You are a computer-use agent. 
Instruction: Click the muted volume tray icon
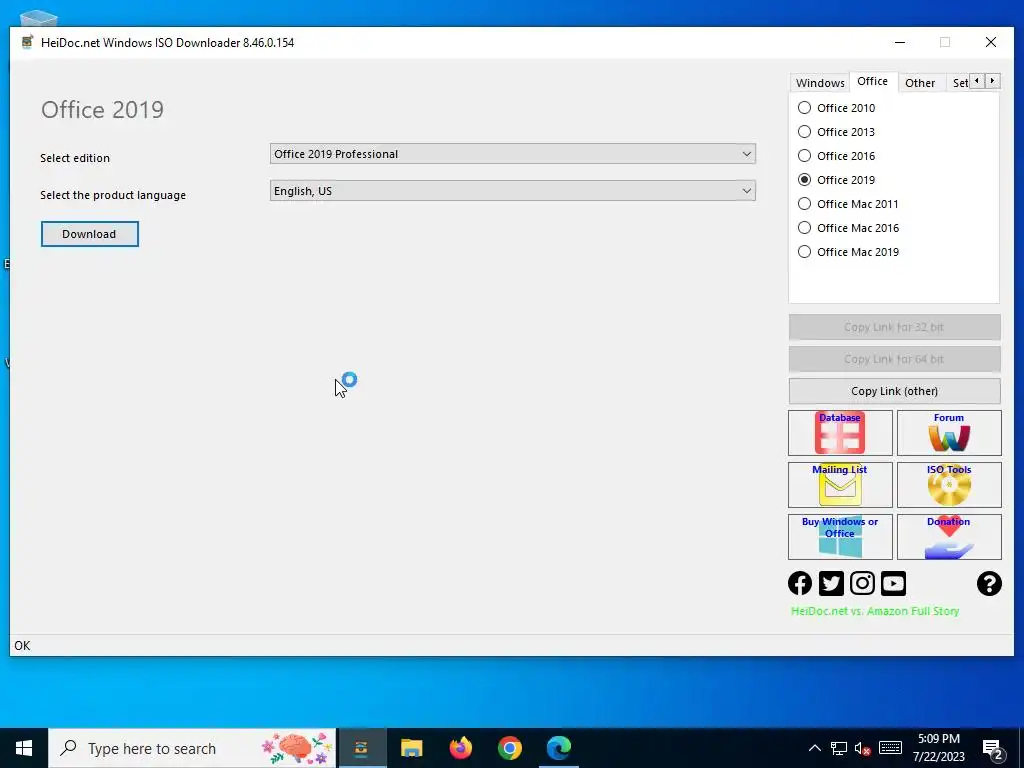(x=862, y=748)
